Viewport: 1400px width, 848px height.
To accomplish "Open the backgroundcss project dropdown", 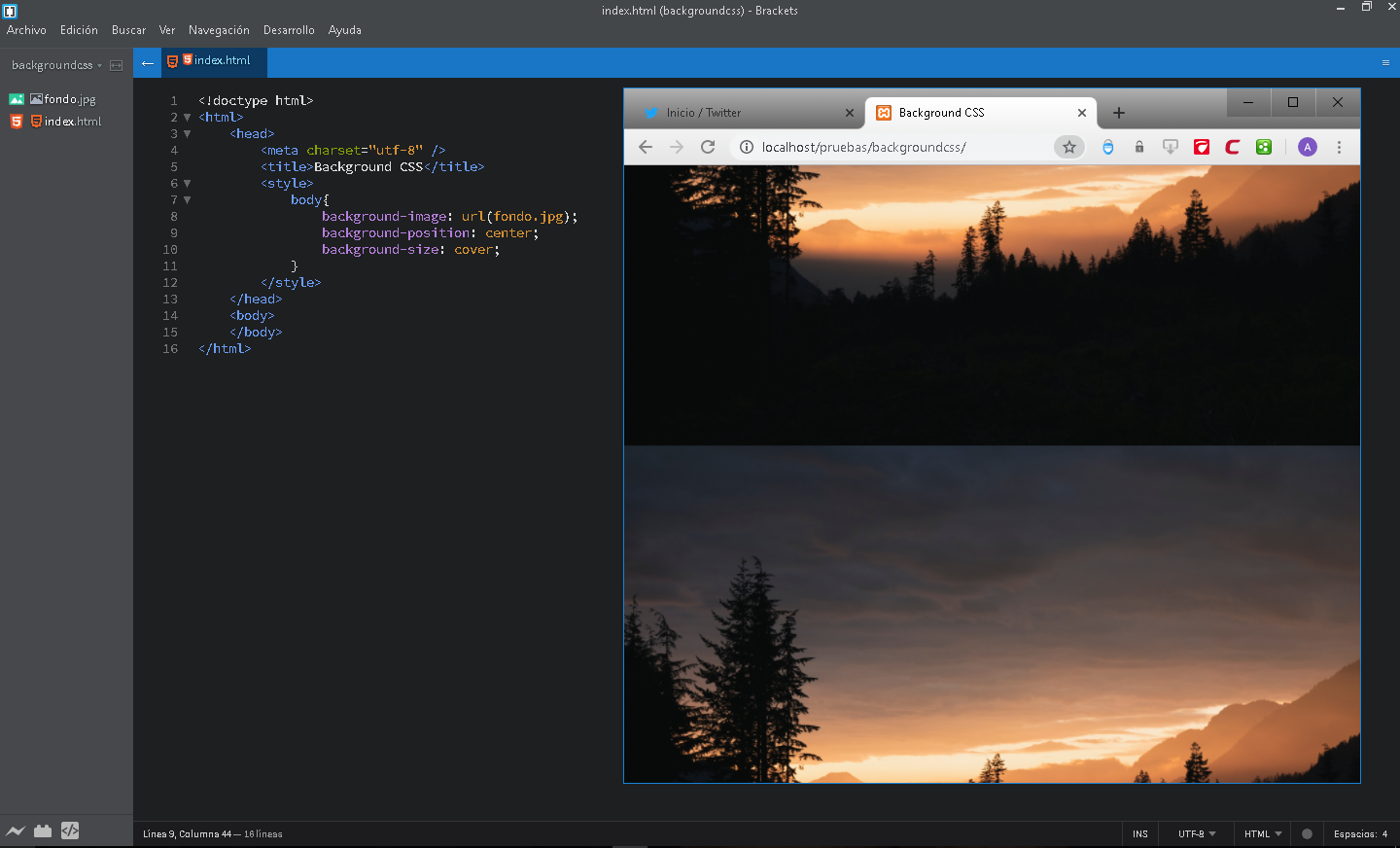I will (x=52, y=64).
